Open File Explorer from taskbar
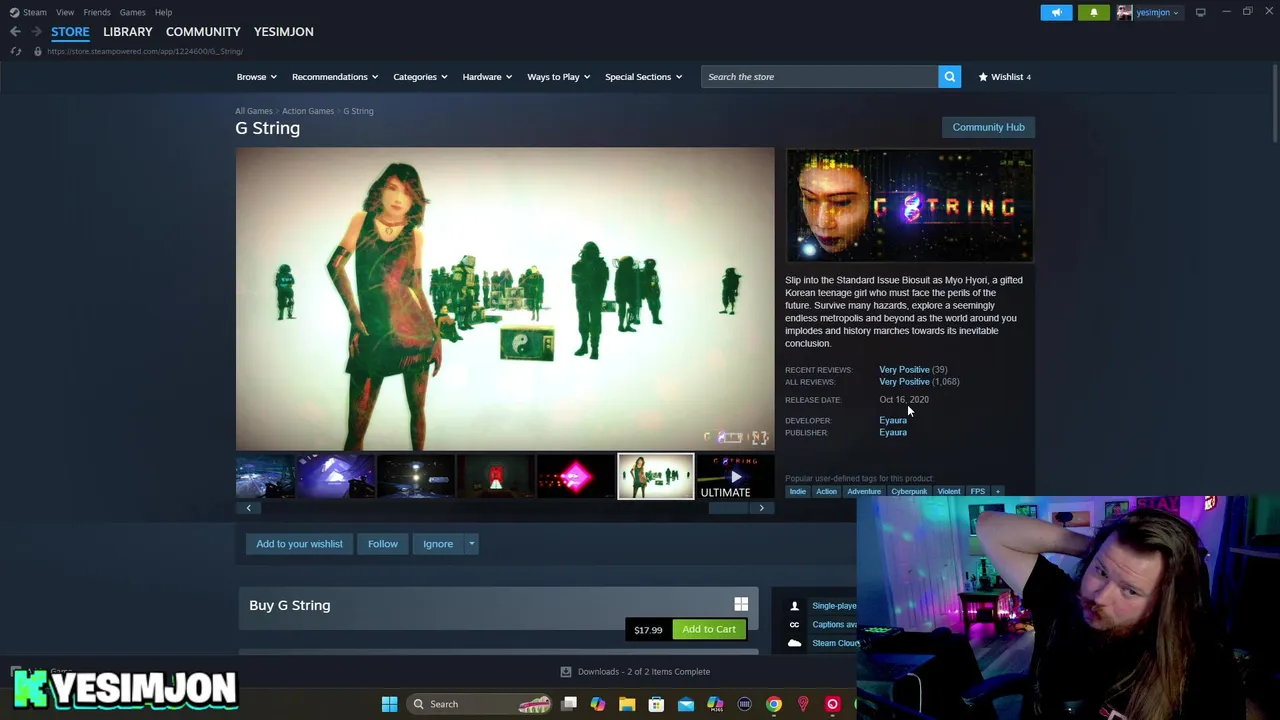 pyautogui.click(x=627, y=704)
